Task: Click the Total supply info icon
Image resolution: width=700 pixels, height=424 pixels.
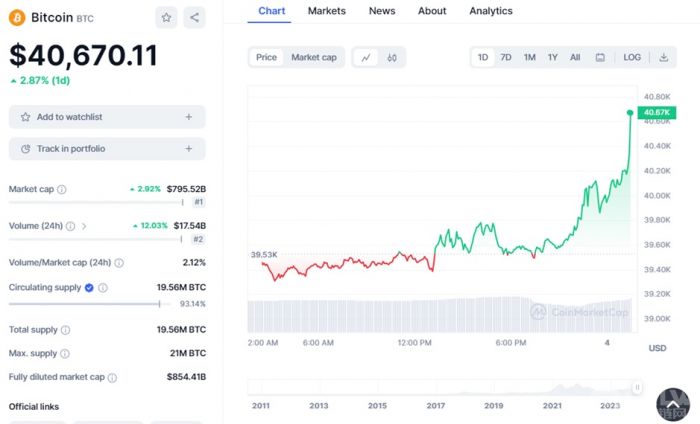Action: tap(65, 330)
